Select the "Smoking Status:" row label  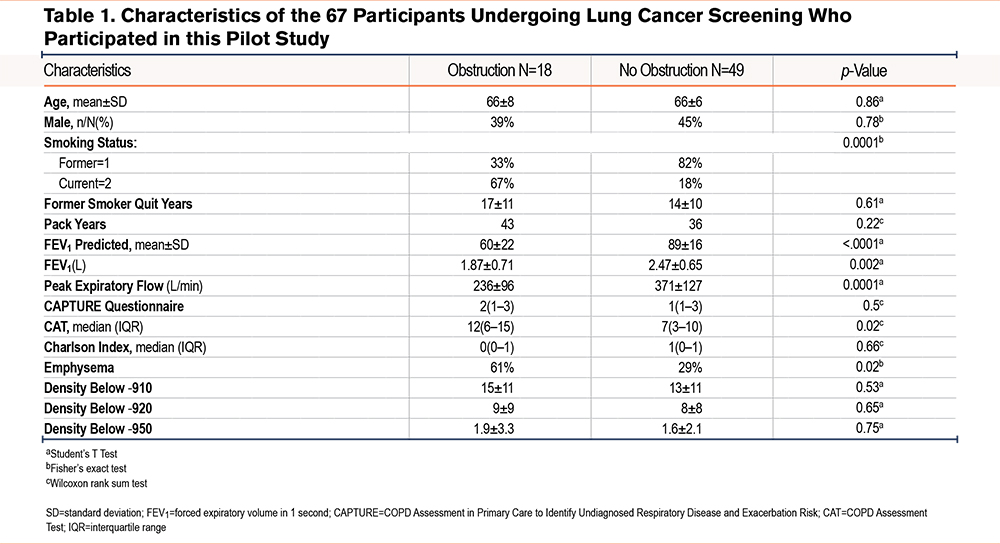[89, 142]
